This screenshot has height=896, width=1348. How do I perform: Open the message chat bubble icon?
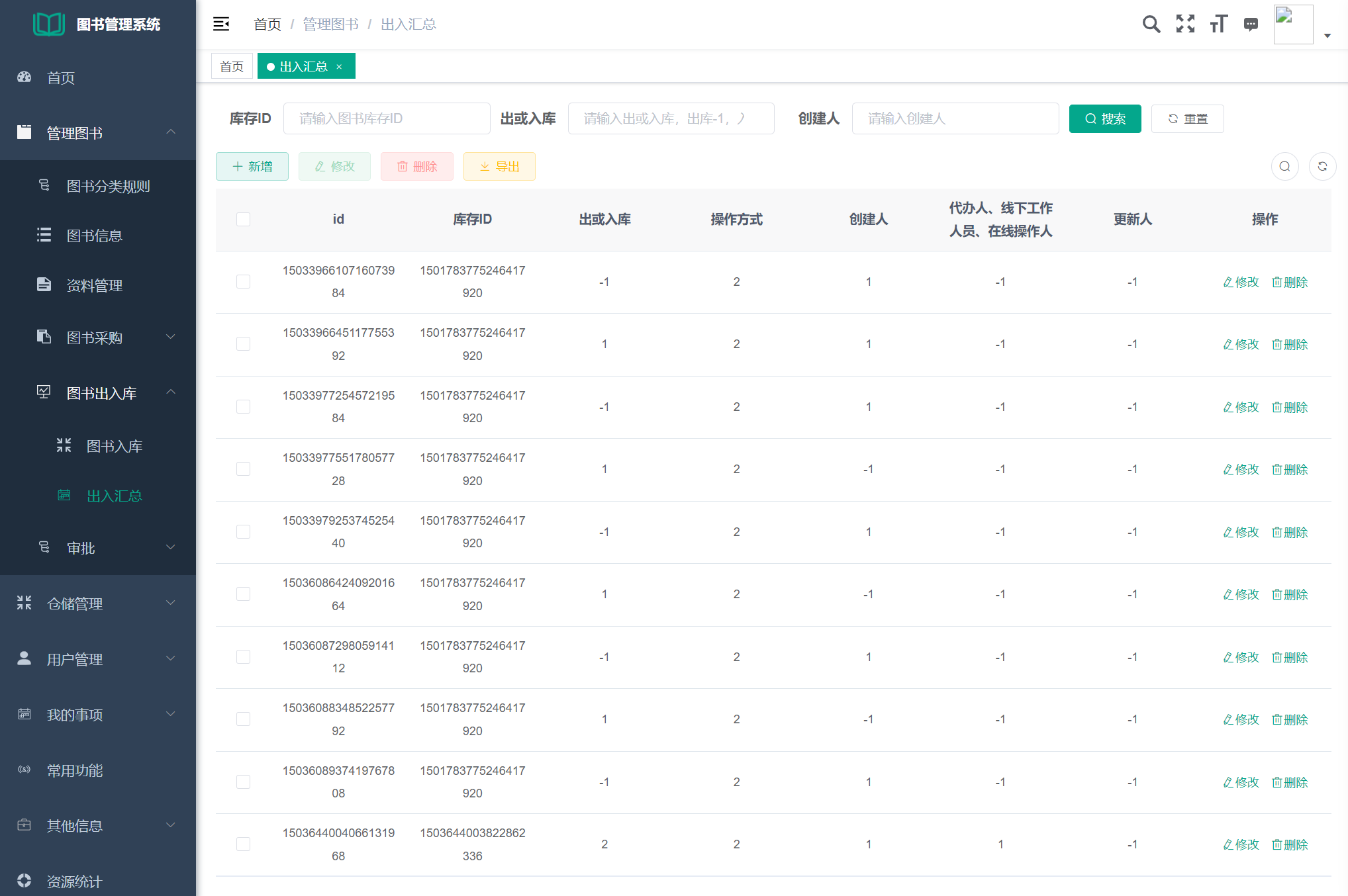tap(1251, 24)
